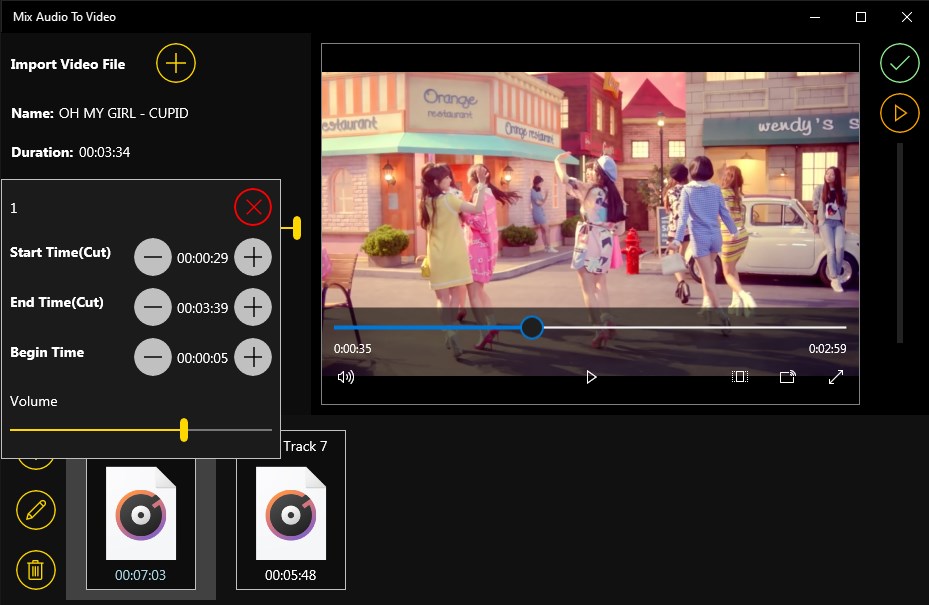The width and height of the screenshot is (929, 605).
Task: Click the Duration value 00:03:34
Action: pyautogui.click(x=104, y=152)
